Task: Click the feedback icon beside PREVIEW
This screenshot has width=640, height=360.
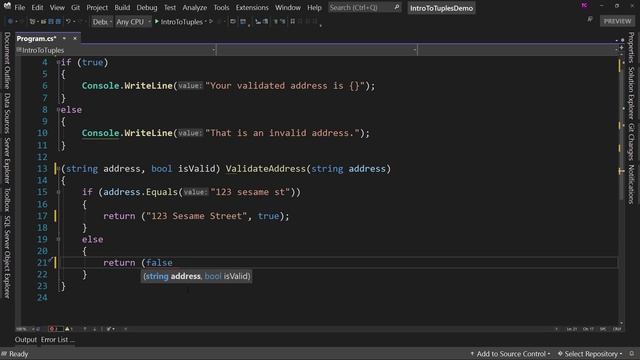Action: [590, 20]
